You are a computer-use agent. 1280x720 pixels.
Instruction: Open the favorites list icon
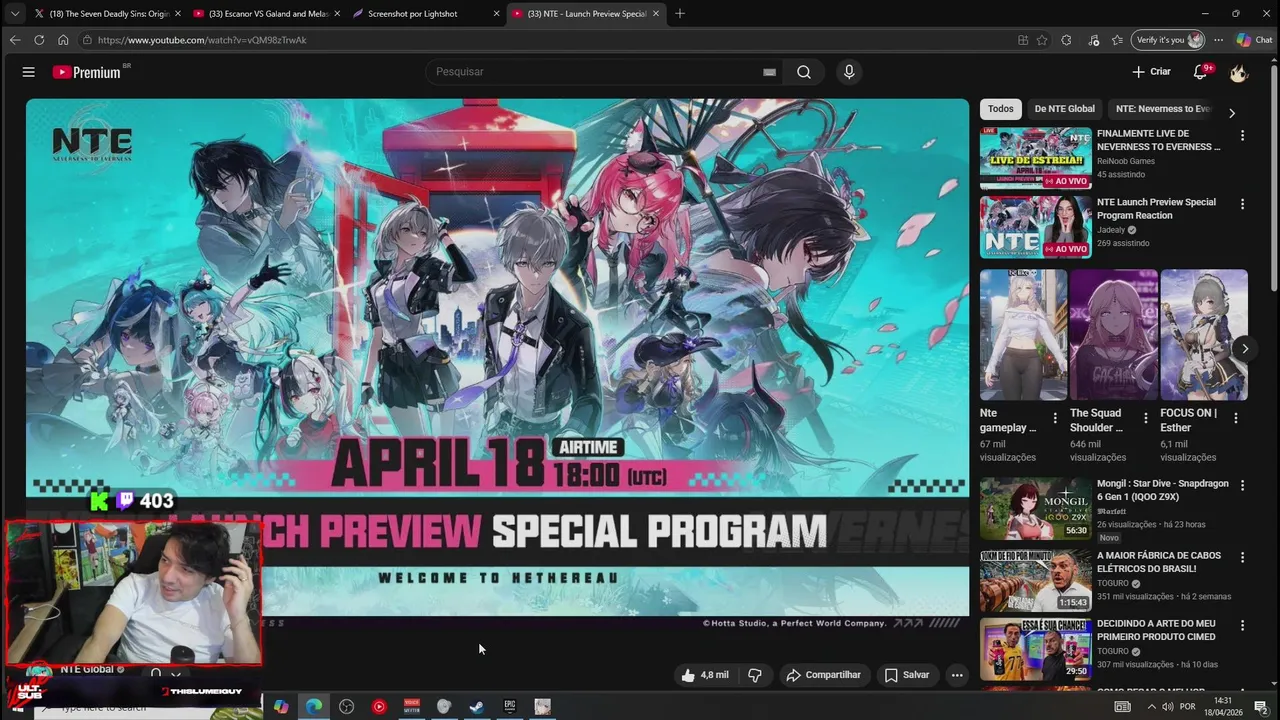coord(1117,40)
